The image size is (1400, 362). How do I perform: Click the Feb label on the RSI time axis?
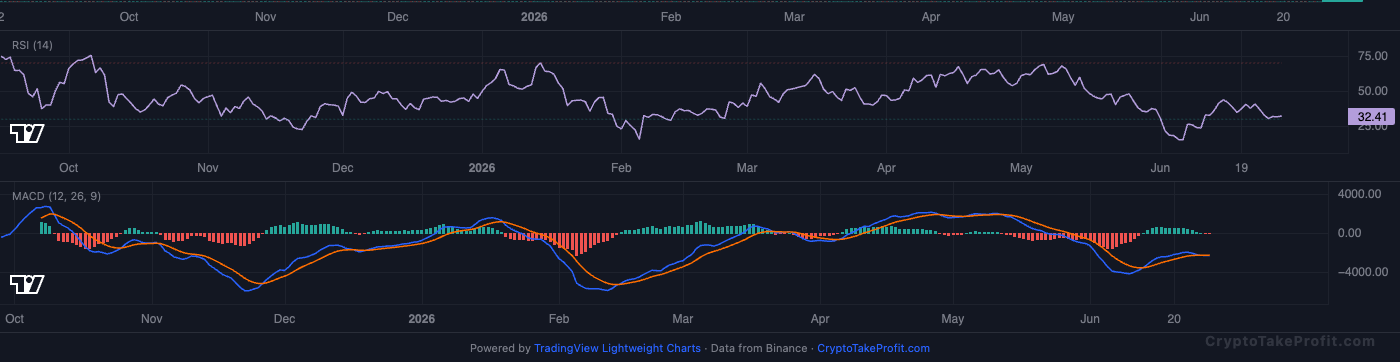[x=621, y=167]
